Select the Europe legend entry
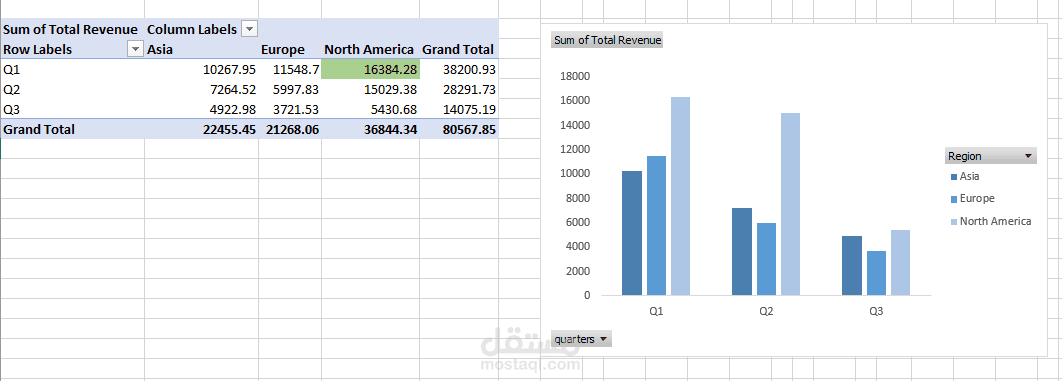This screenshot has width=1062, height=381. [x=973, y=199]
